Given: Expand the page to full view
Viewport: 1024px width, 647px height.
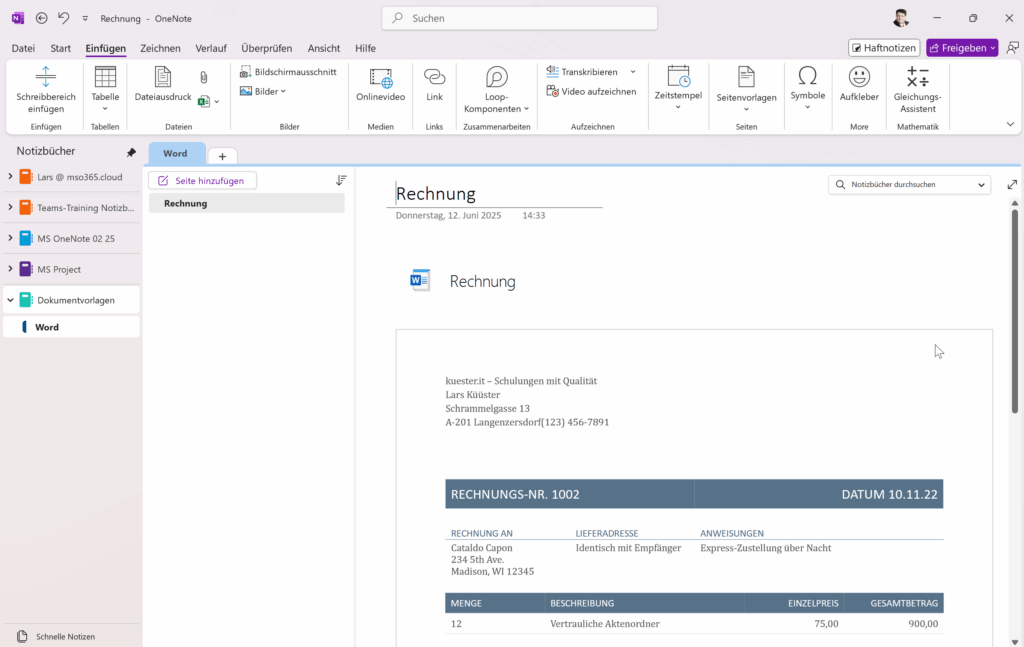Looking at the screenshot, I should point(1012,185).
